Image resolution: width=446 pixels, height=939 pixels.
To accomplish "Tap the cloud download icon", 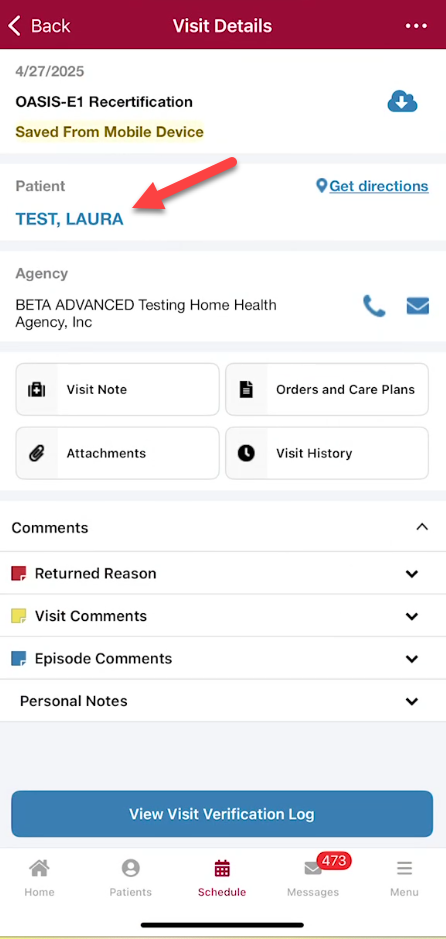I will tap(402, 102).
